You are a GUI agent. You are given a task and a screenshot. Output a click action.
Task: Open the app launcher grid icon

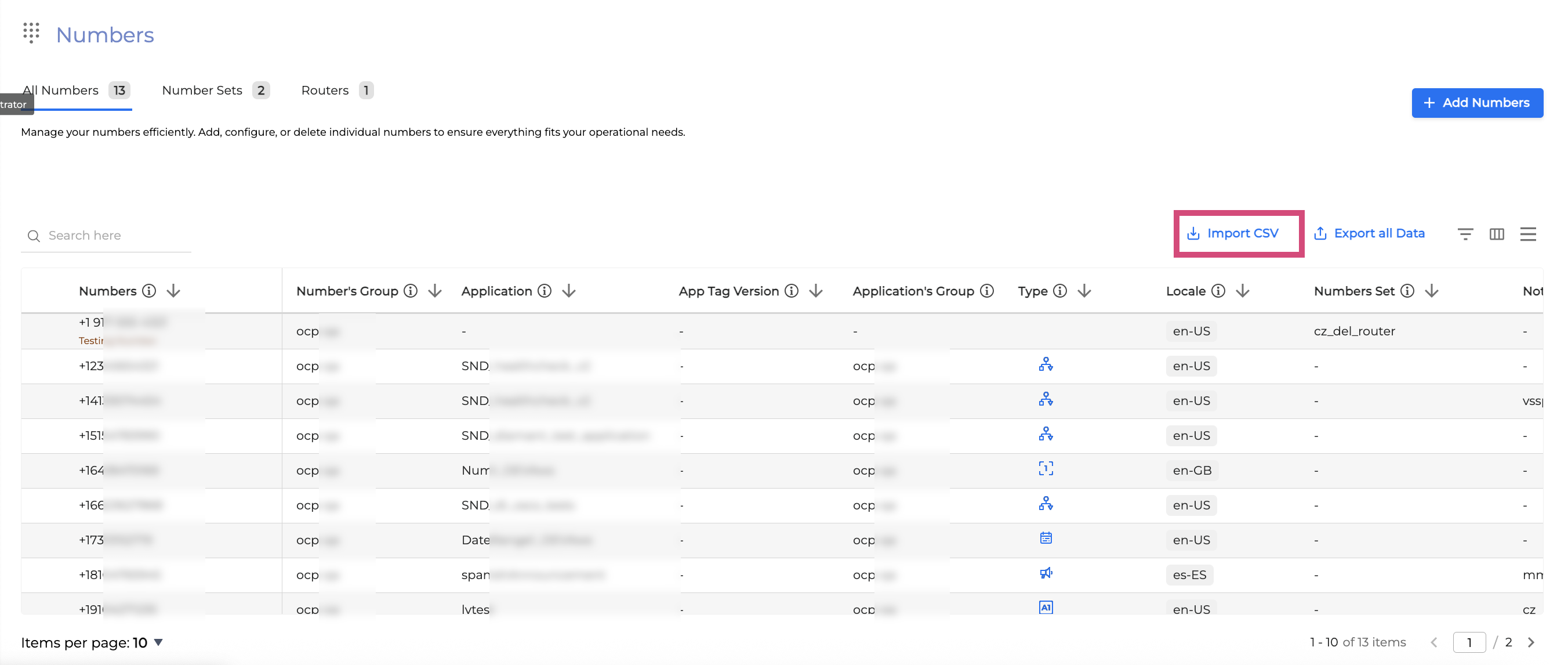[31, 32]
